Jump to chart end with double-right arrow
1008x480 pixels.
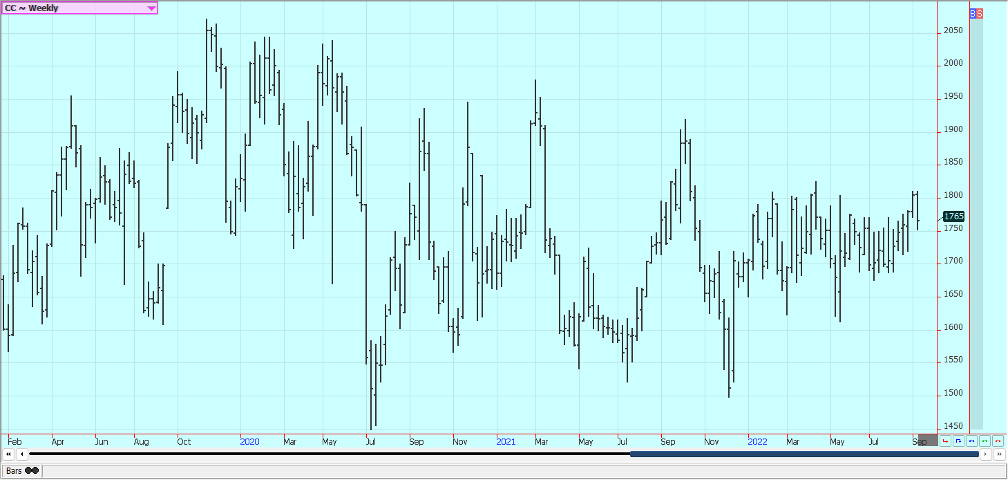999,454
